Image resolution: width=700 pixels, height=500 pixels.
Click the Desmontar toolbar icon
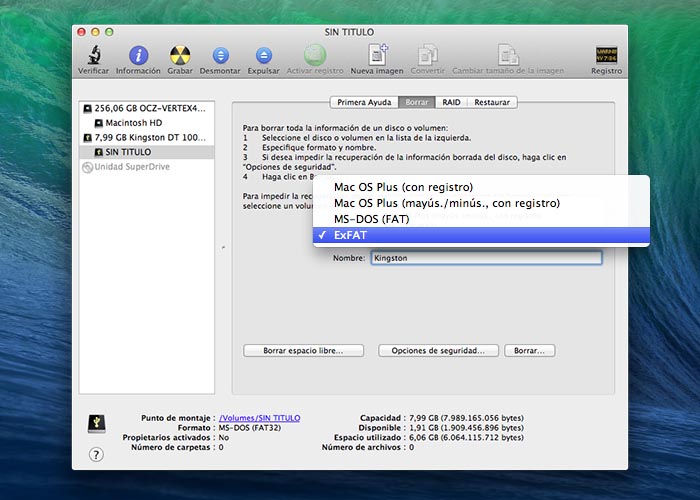tap(221, 55)
